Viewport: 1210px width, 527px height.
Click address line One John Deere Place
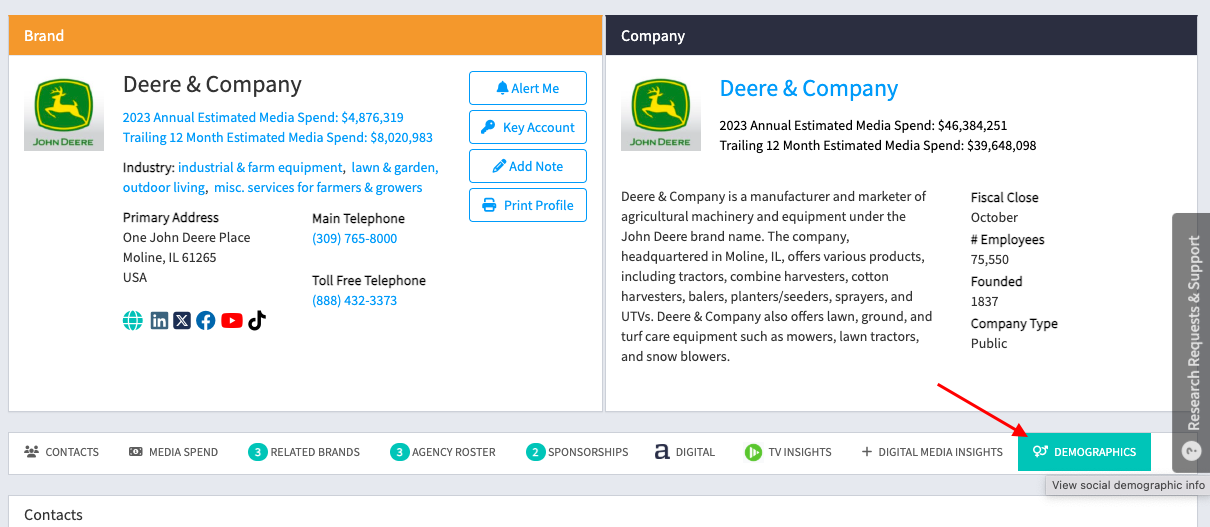click(x=187, y=238)
